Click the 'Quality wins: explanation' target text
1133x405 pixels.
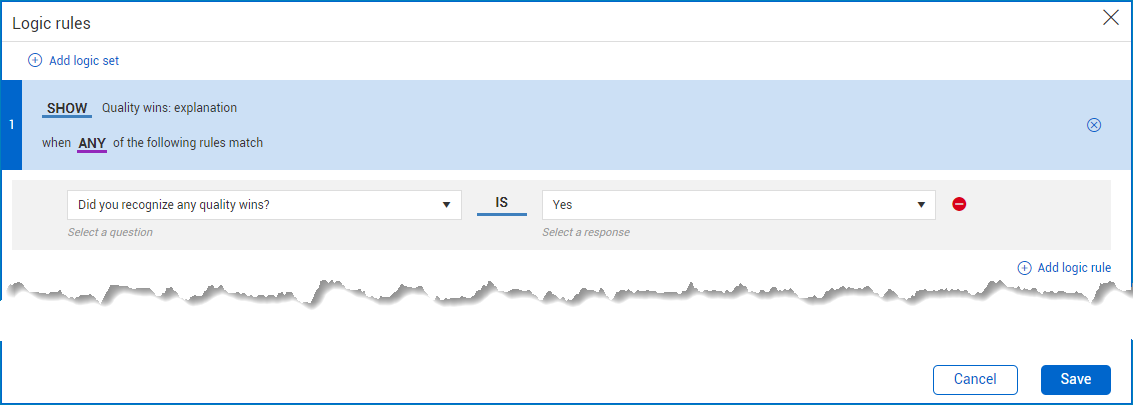(169, 108)
